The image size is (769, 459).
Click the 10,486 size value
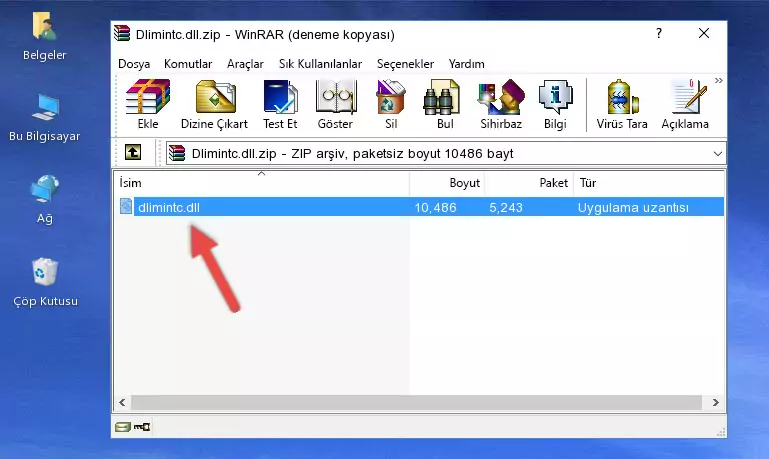436,207
